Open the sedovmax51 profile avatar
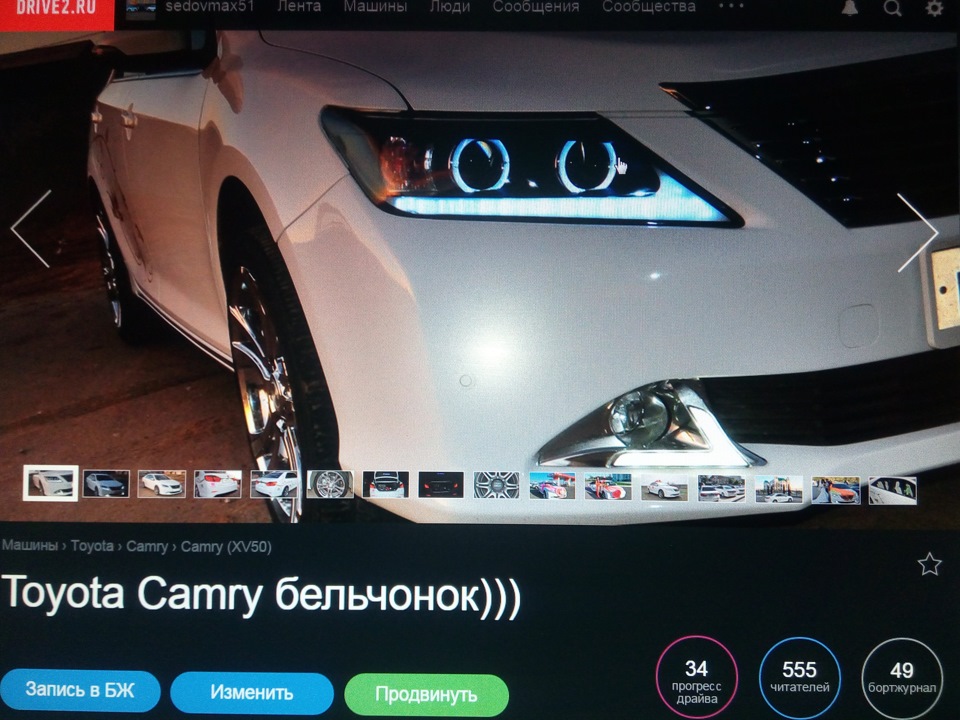The height and width of the screenshot is (720, 960). point(141,9)
